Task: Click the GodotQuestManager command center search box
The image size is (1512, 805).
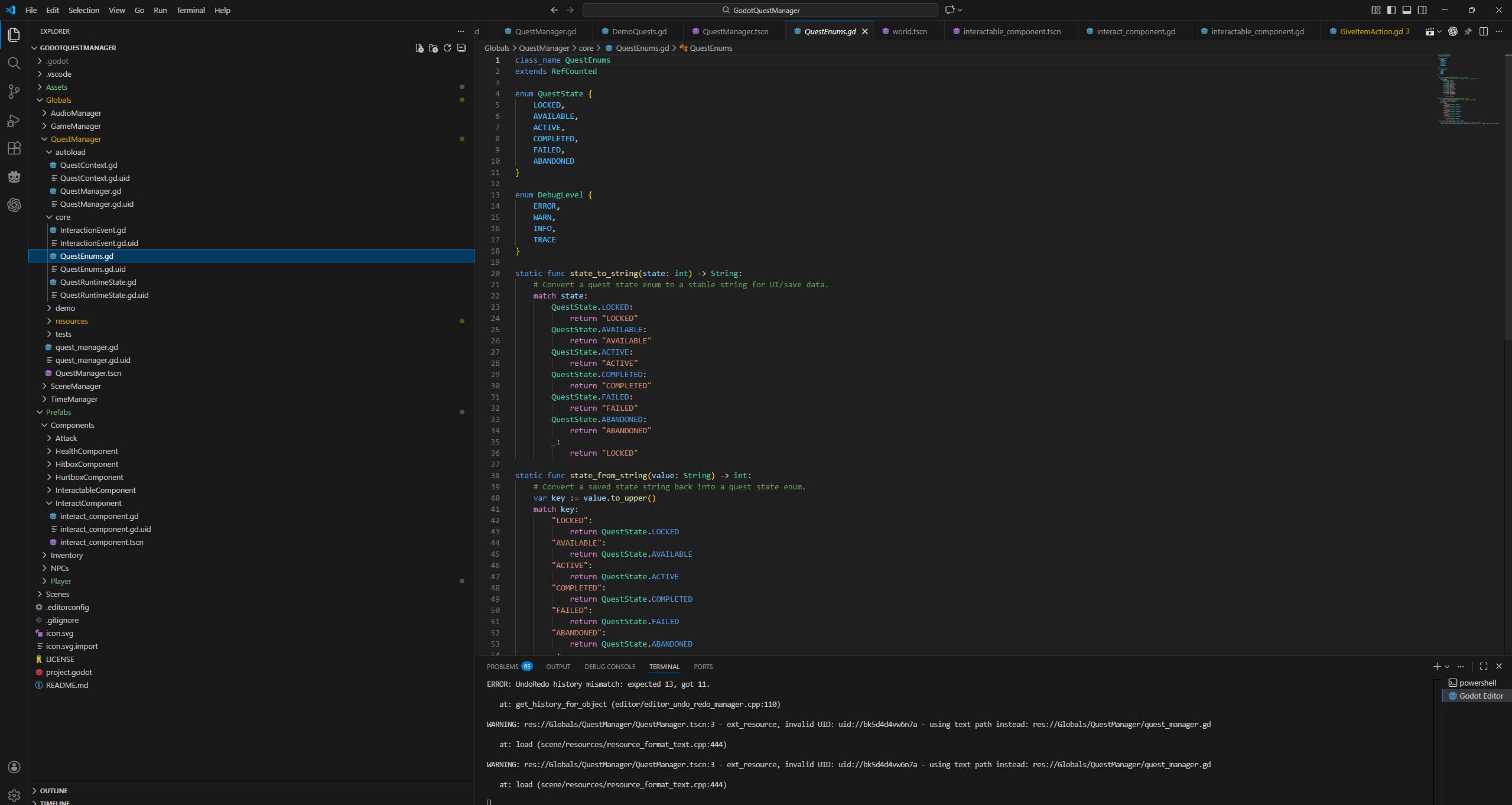Action: [x=760, y=10]
